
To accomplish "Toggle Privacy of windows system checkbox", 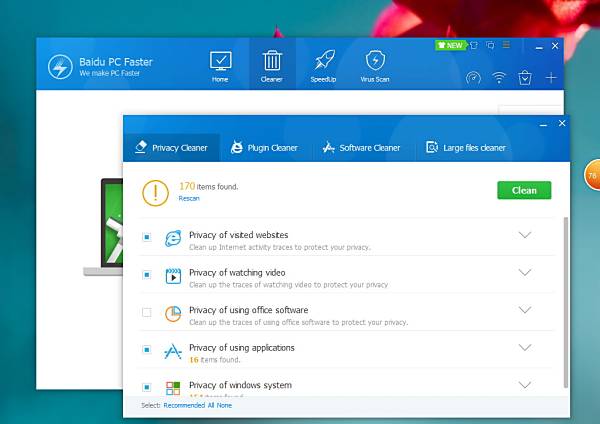I will pyautogui.click(x=147, y=387).
